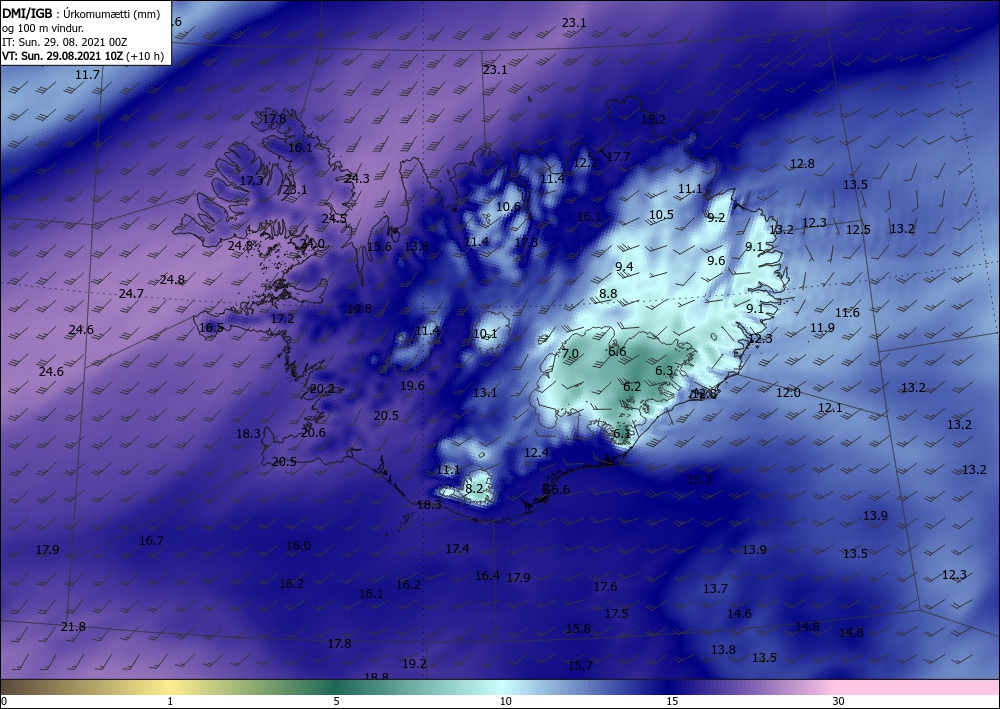Screen dimensions: 1000x709
Task: Click the 5 label on the color scale
Action: (336, 702)
